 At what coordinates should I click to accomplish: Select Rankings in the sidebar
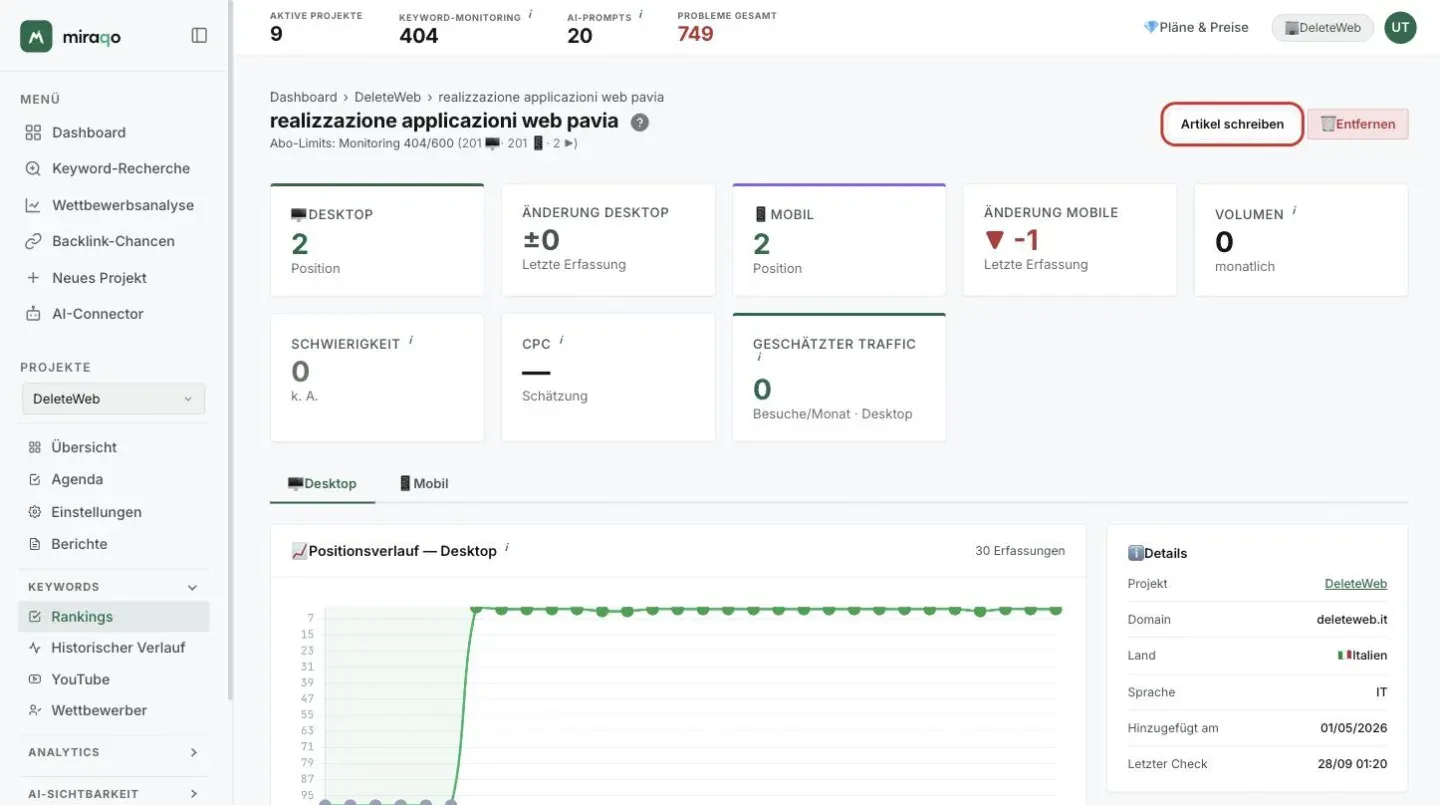pyautogui.click(x=114, y=617)
